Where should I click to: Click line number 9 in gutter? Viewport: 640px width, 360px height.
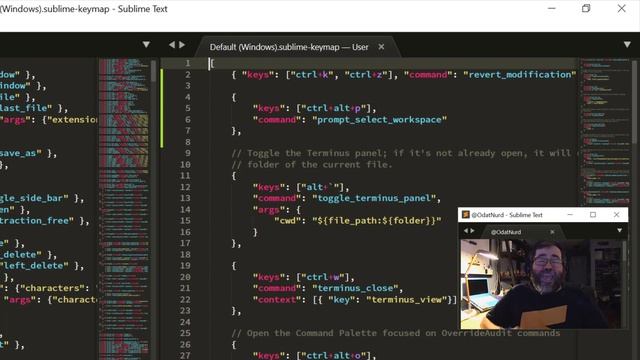pyautogui.click(x=188, y=153)
